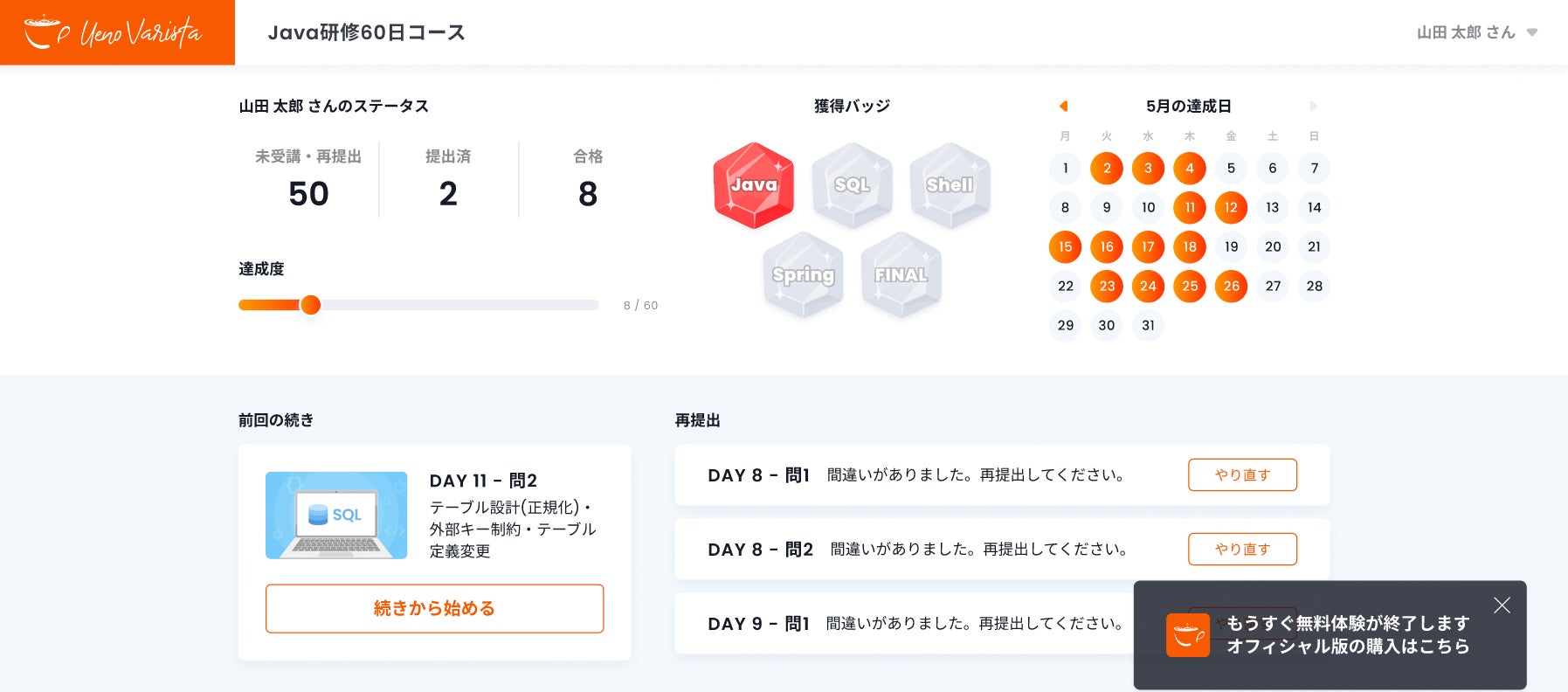1568x692 pixels.
Task: Click やり直す for DAY 9 問1
Action: (1242, 624)
